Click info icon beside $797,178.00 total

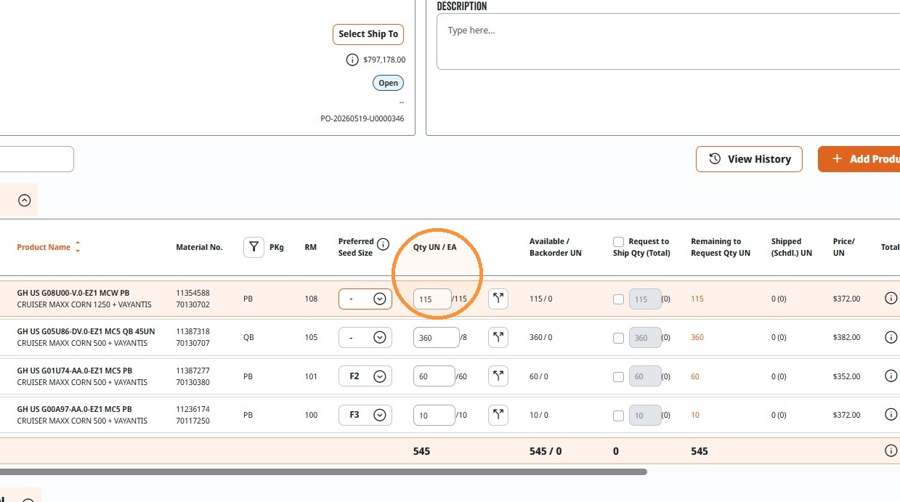click(352, 60)
